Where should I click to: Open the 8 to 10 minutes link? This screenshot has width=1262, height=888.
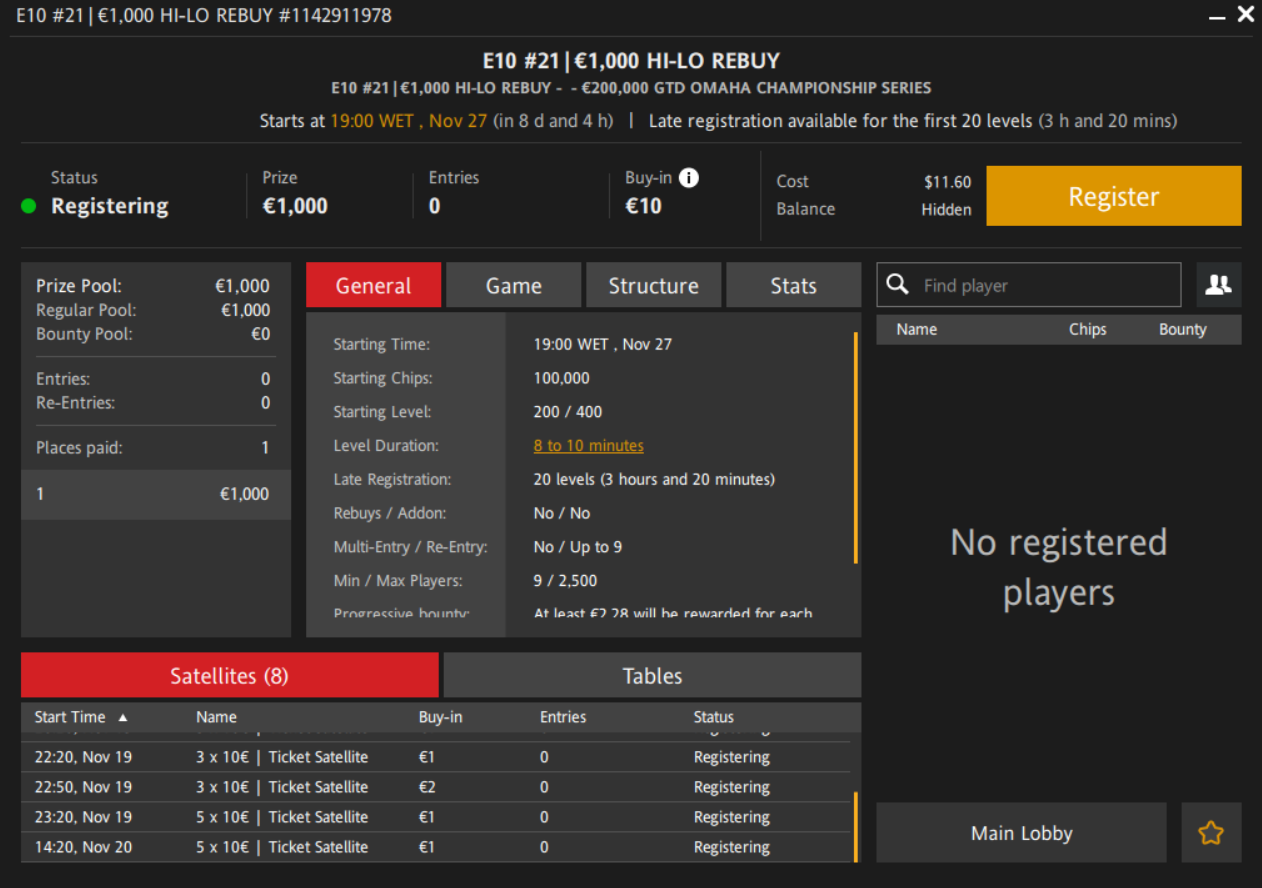588,446
